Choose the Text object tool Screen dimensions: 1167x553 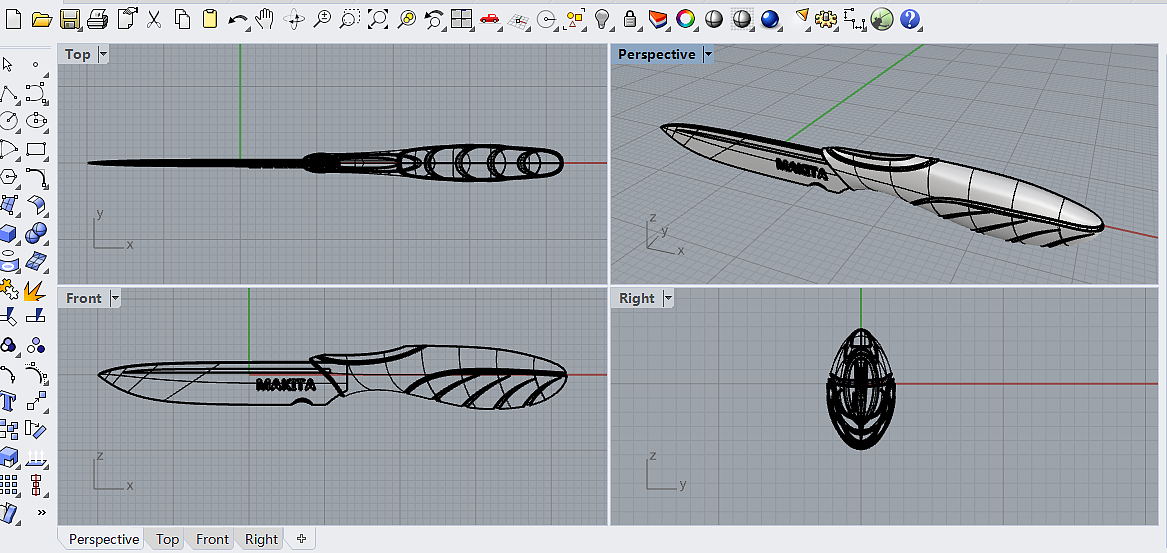tap(9, 402)
